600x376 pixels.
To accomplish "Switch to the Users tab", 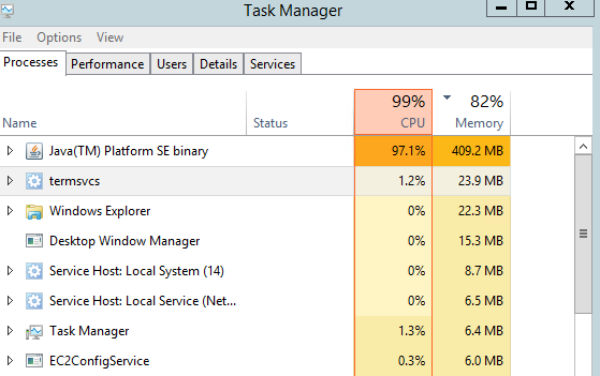I will point(172,64).
